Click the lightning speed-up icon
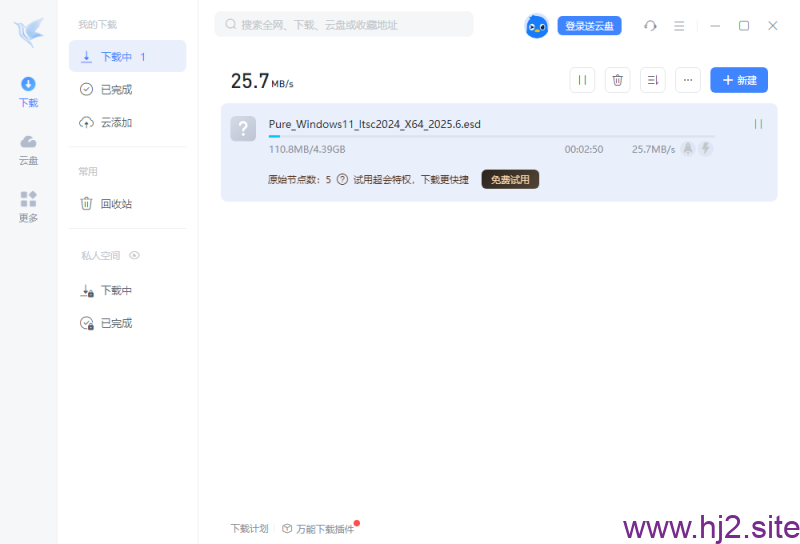 click(706, 149)
